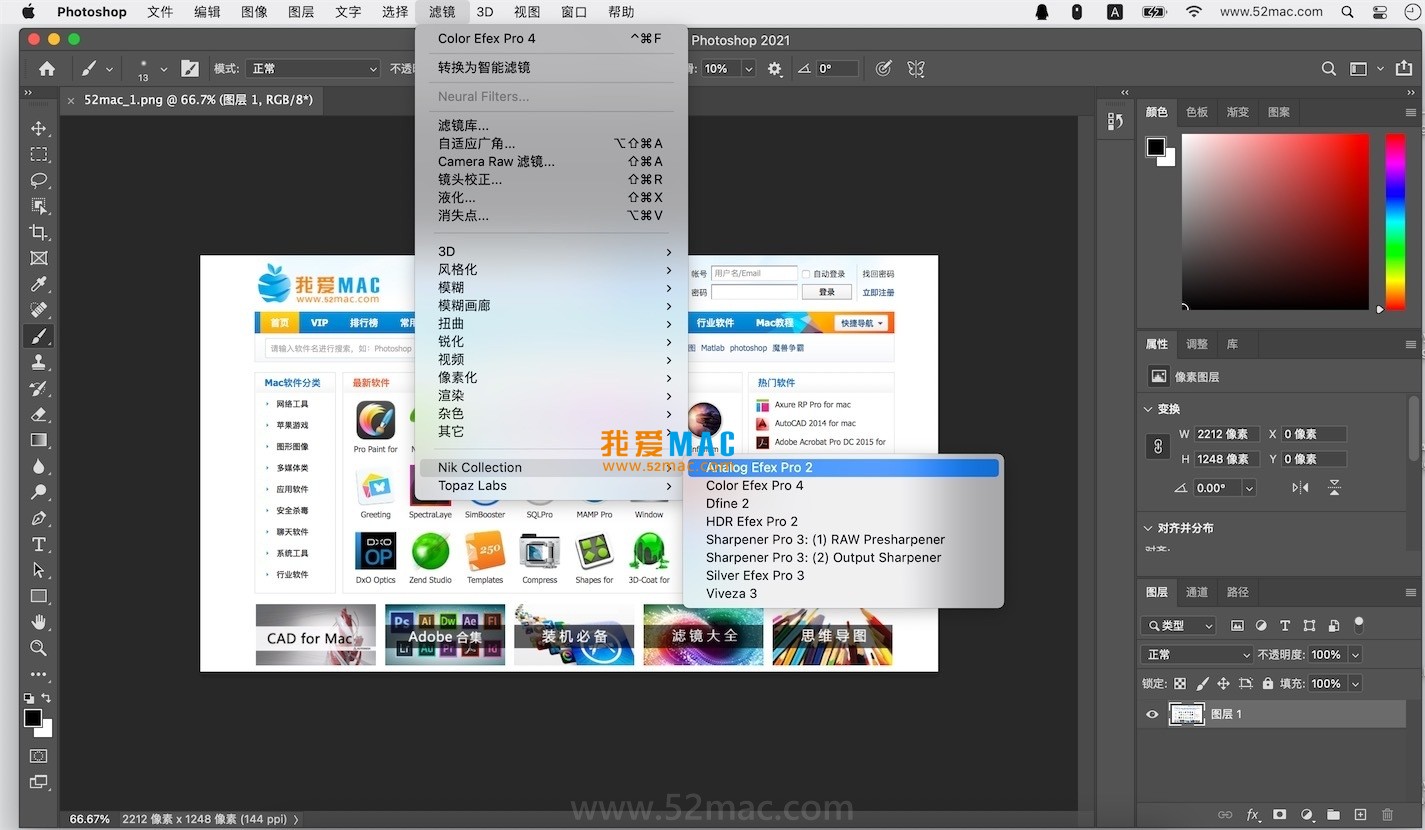1425x830 pixels.
Task: Select the Pen tool
Action: [39, 518]
